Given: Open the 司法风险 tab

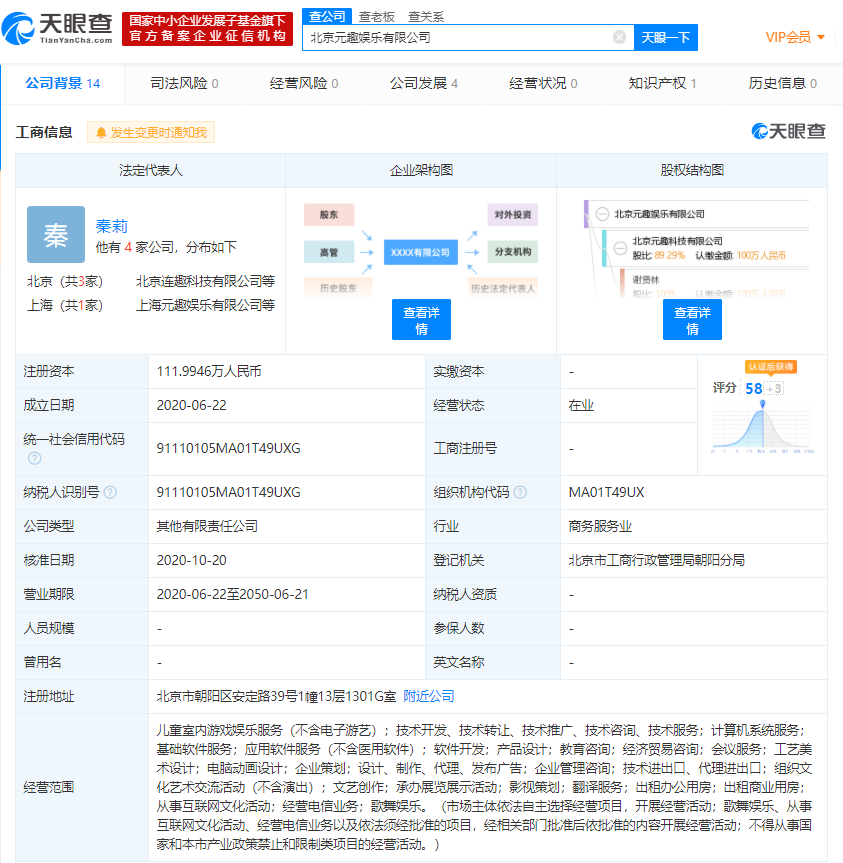Looking at the screenshot, I should [184, 83].
